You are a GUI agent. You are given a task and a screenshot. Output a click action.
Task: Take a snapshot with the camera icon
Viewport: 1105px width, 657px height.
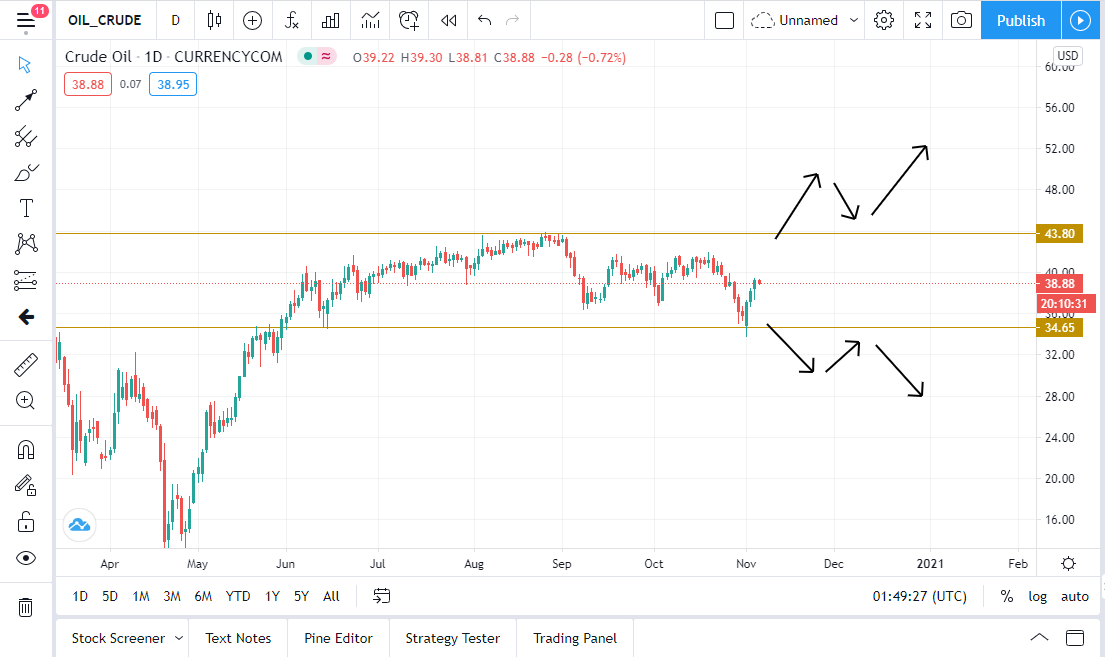point(961,20)
